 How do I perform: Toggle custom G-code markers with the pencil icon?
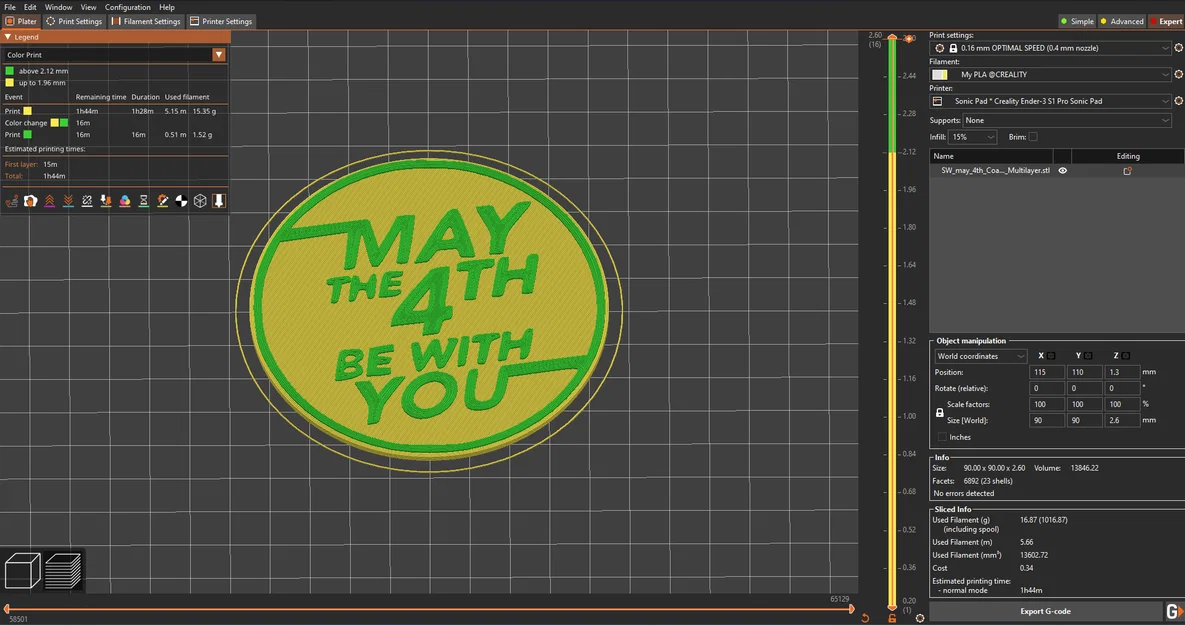pos(162,200)
